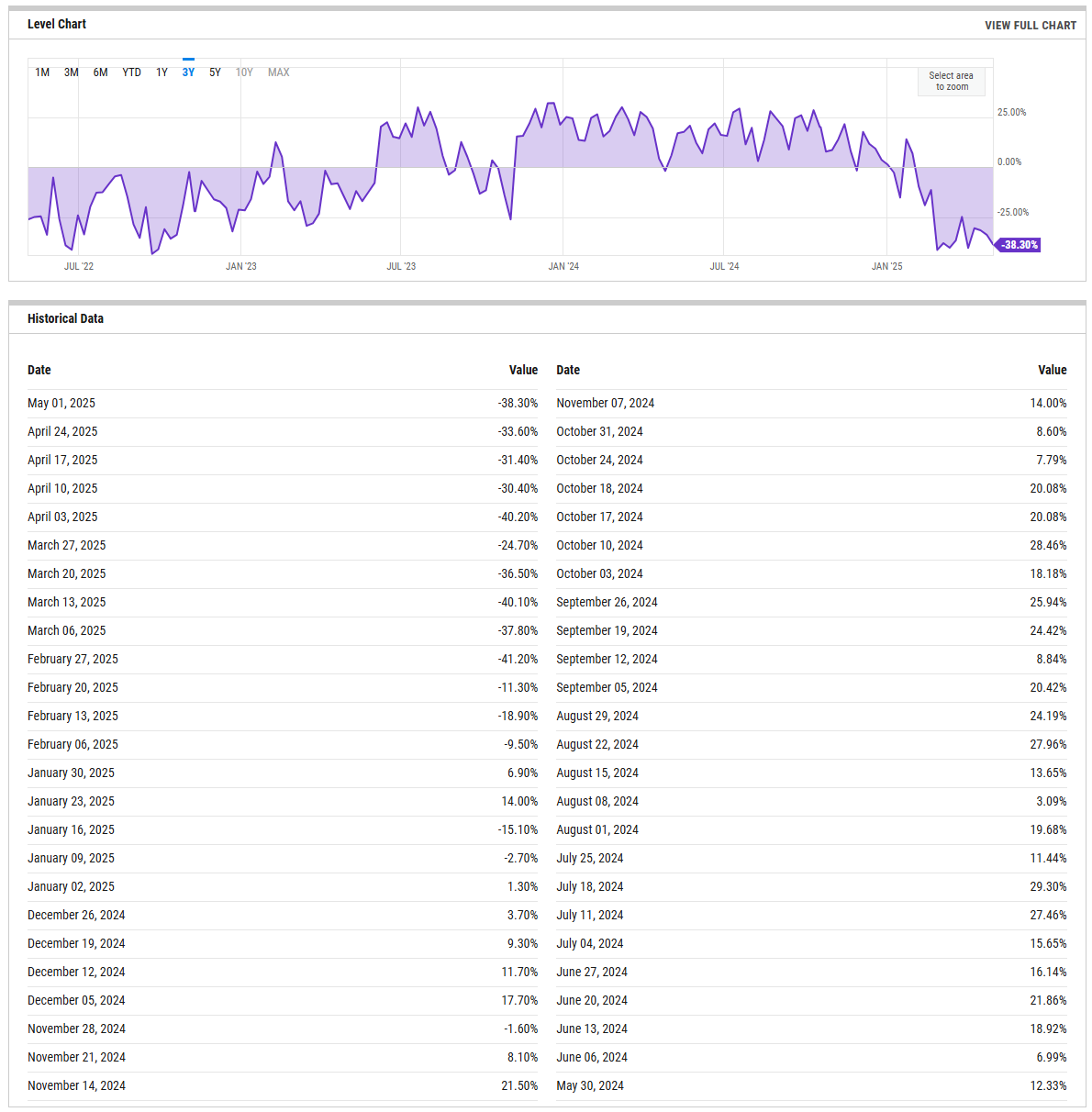
Task: Select the 1M time range
Action: pos(42,72)
